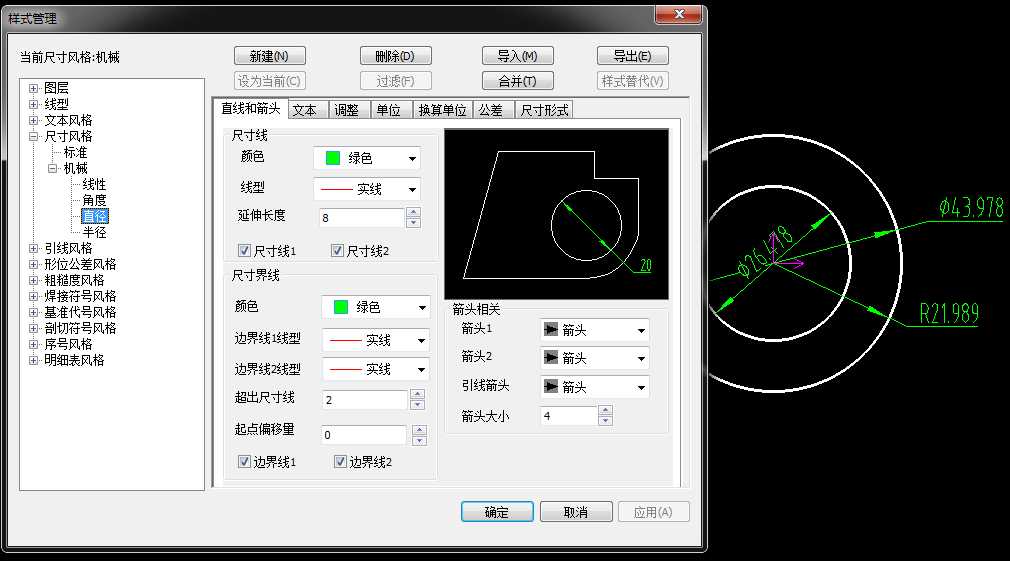Uncheck the 边界线2 checkbox
Viewport: 1010px width, 561px height.
point(341,462)
